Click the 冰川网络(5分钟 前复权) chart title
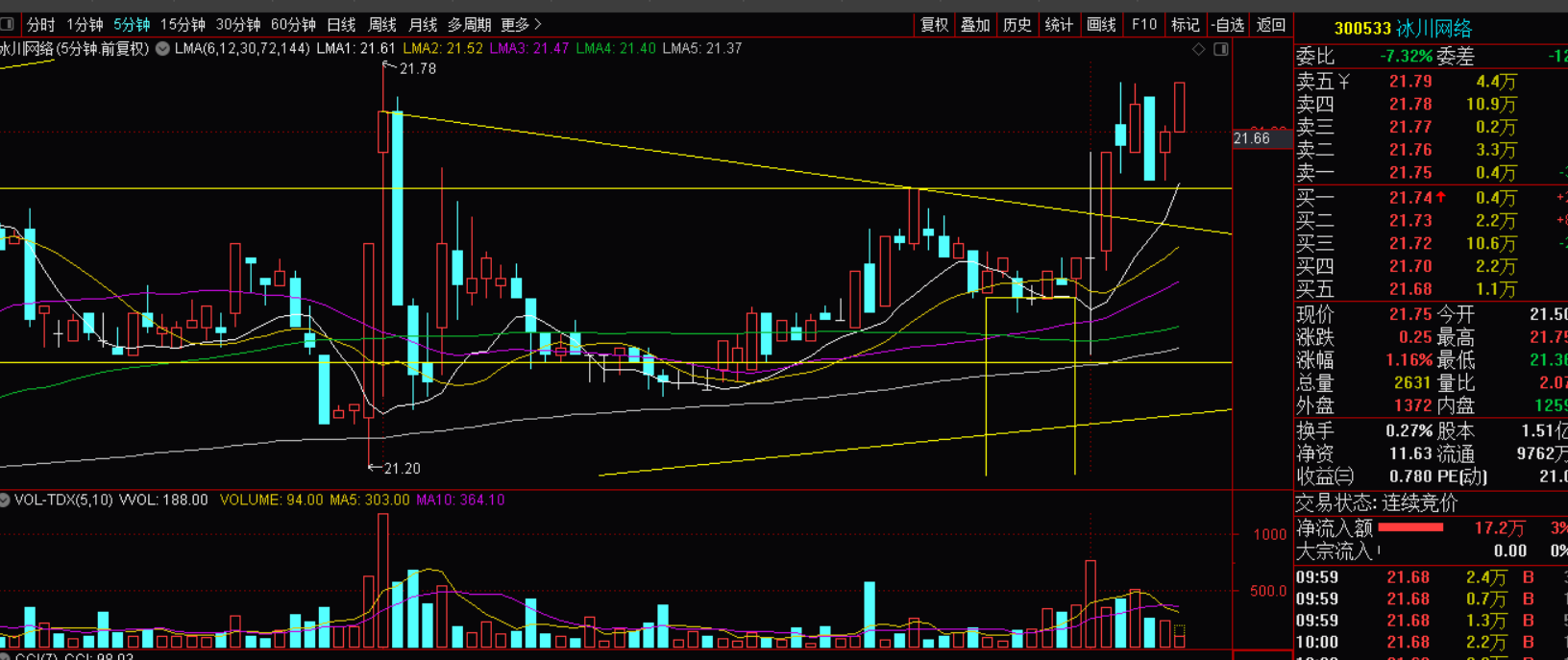The height and width of the screenshot is (660, 1568). pos(75,48)
